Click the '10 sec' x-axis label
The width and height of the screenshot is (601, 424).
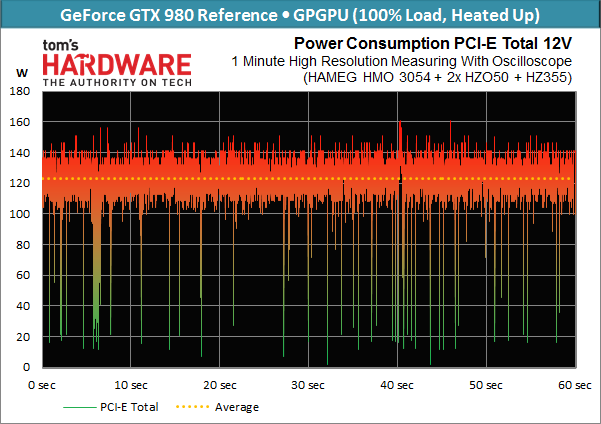coord(131,385)
